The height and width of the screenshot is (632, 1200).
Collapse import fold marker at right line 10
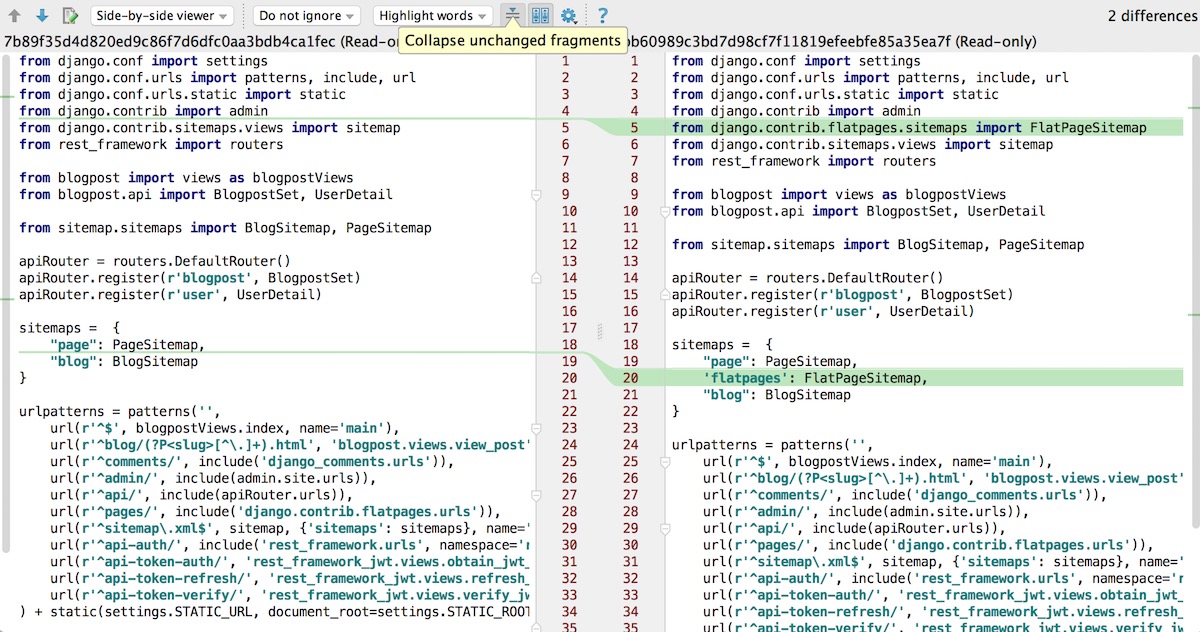click(x=664, y=211)
